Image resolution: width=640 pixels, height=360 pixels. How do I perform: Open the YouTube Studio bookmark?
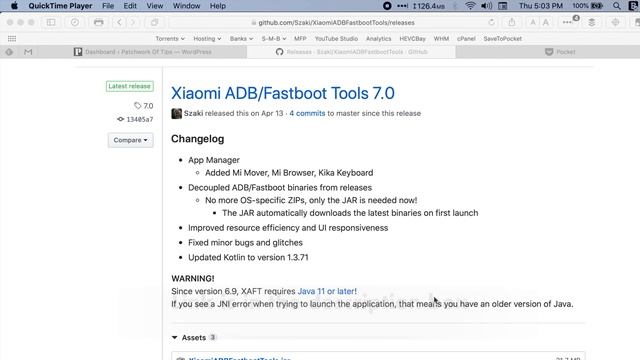pos(336,39)
